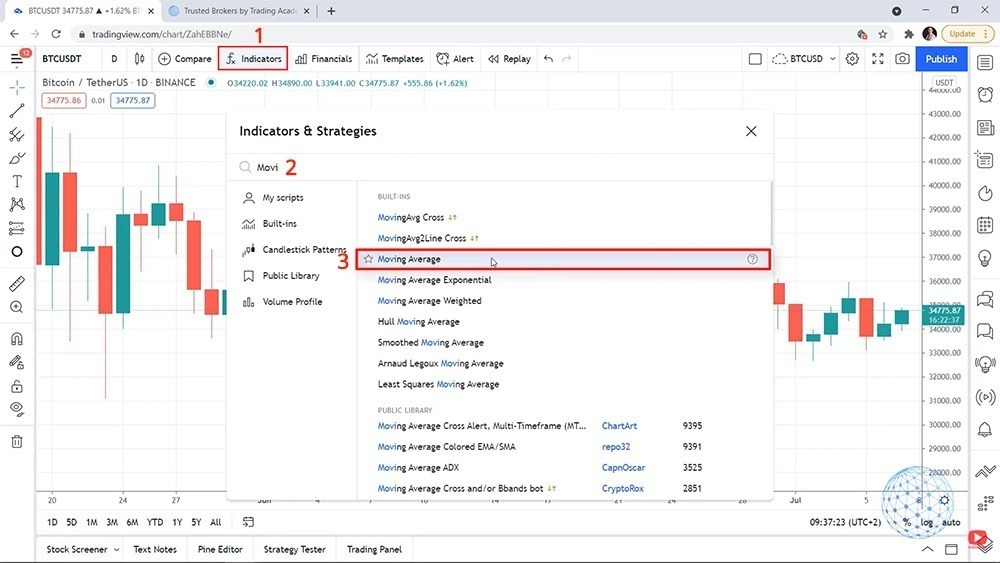Select the Candlestick Patterns category
The height and width of the screenshot is (563, 1000).
304,250
